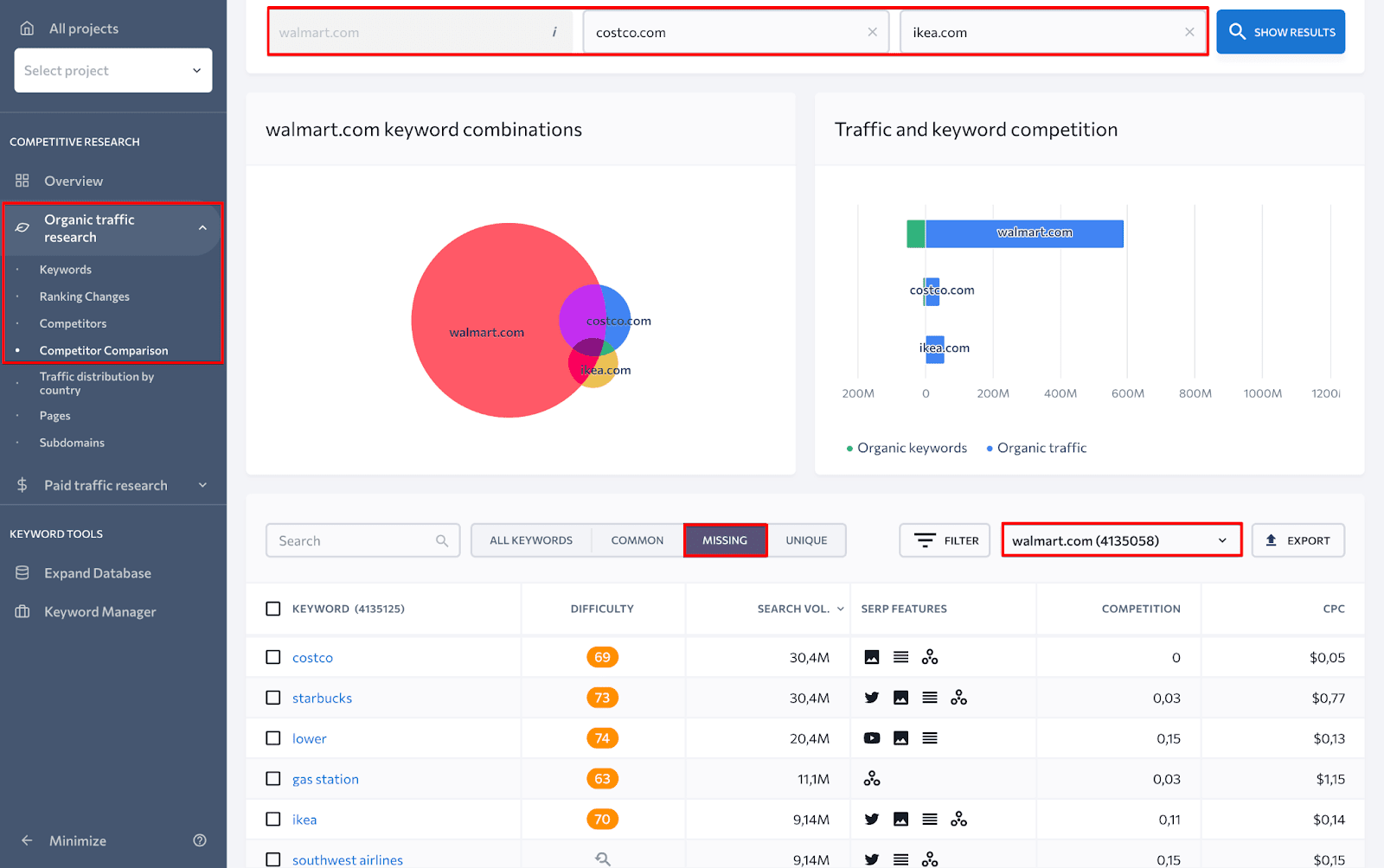Click the sitelinks icon for gas station
The height and width of the screenshot is (868, 1384).
point(872,779)
